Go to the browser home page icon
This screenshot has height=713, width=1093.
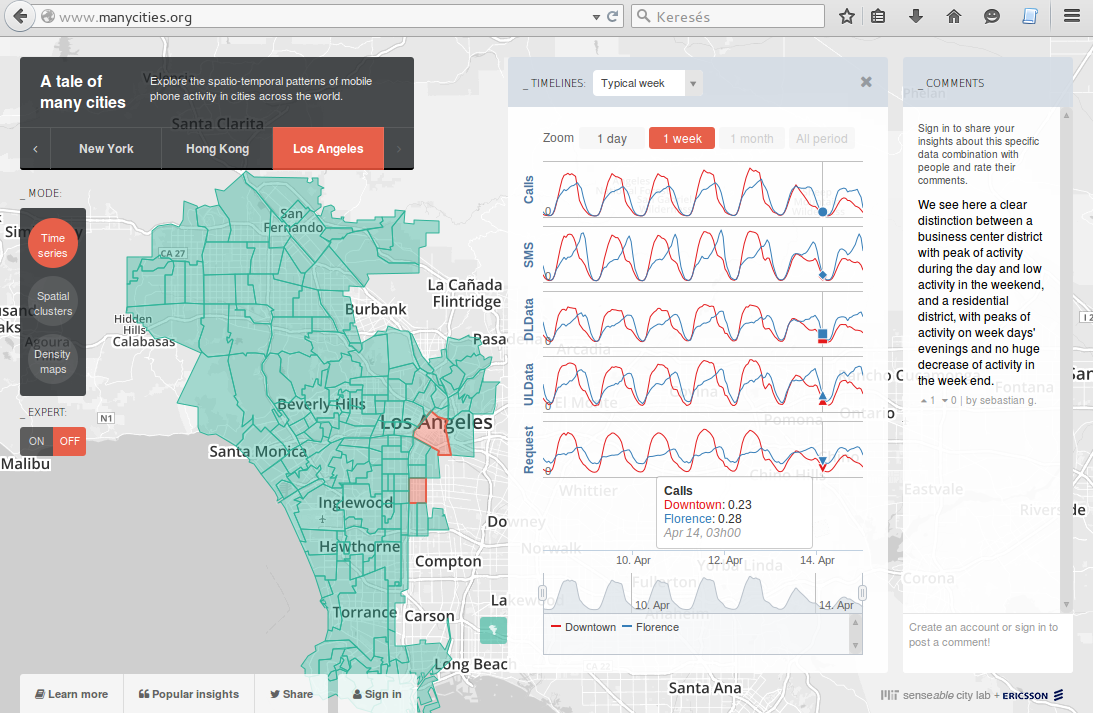click(954, 16)
